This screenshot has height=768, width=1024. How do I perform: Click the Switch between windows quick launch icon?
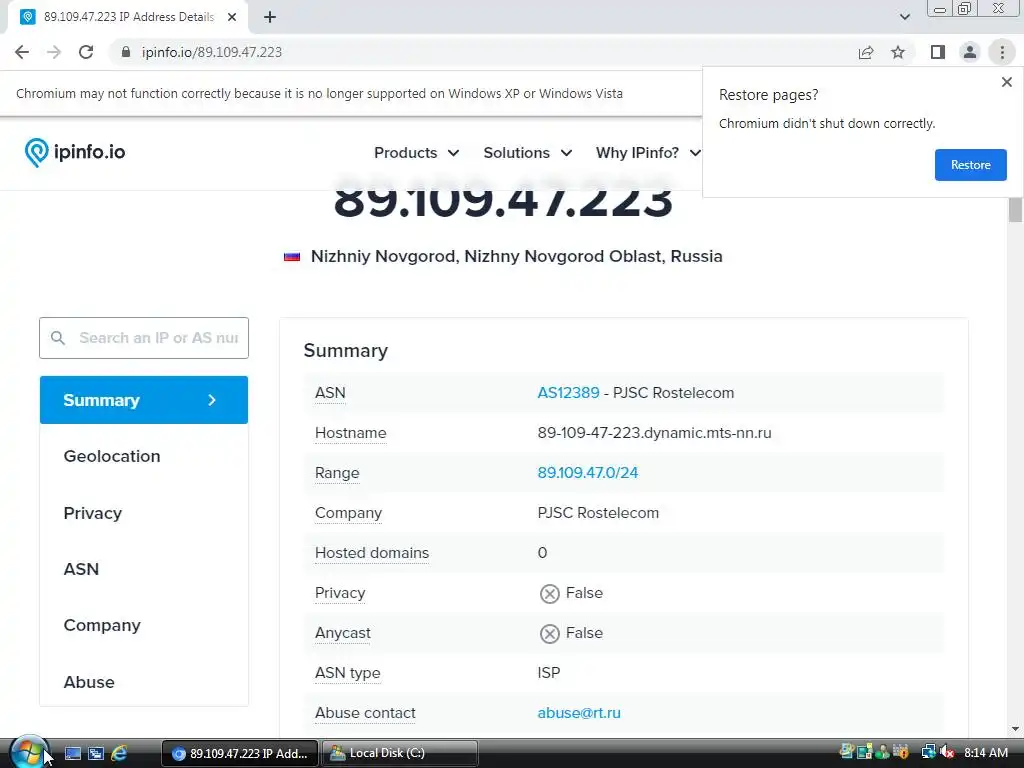[96, 754]
